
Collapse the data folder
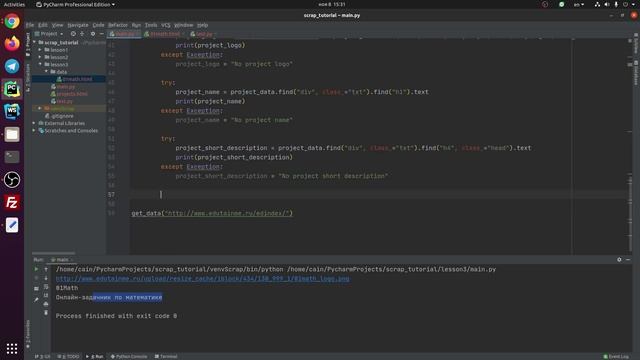click(46, 72)
